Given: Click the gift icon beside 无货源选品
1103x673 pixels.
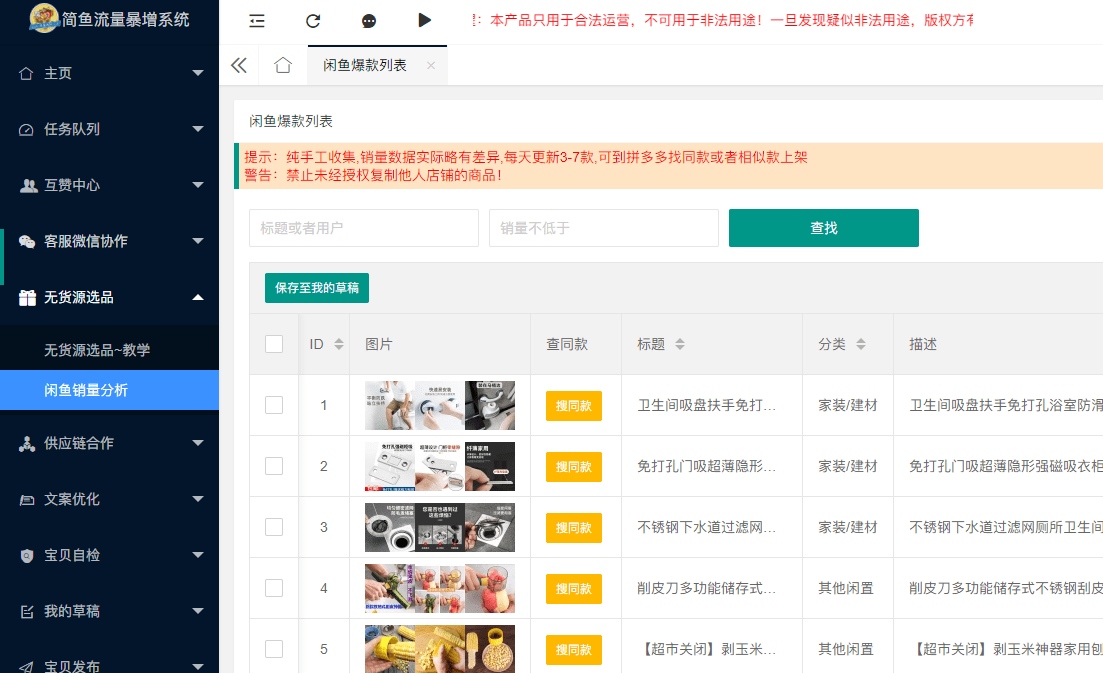Looking at the screenshot, I should 27,297.
